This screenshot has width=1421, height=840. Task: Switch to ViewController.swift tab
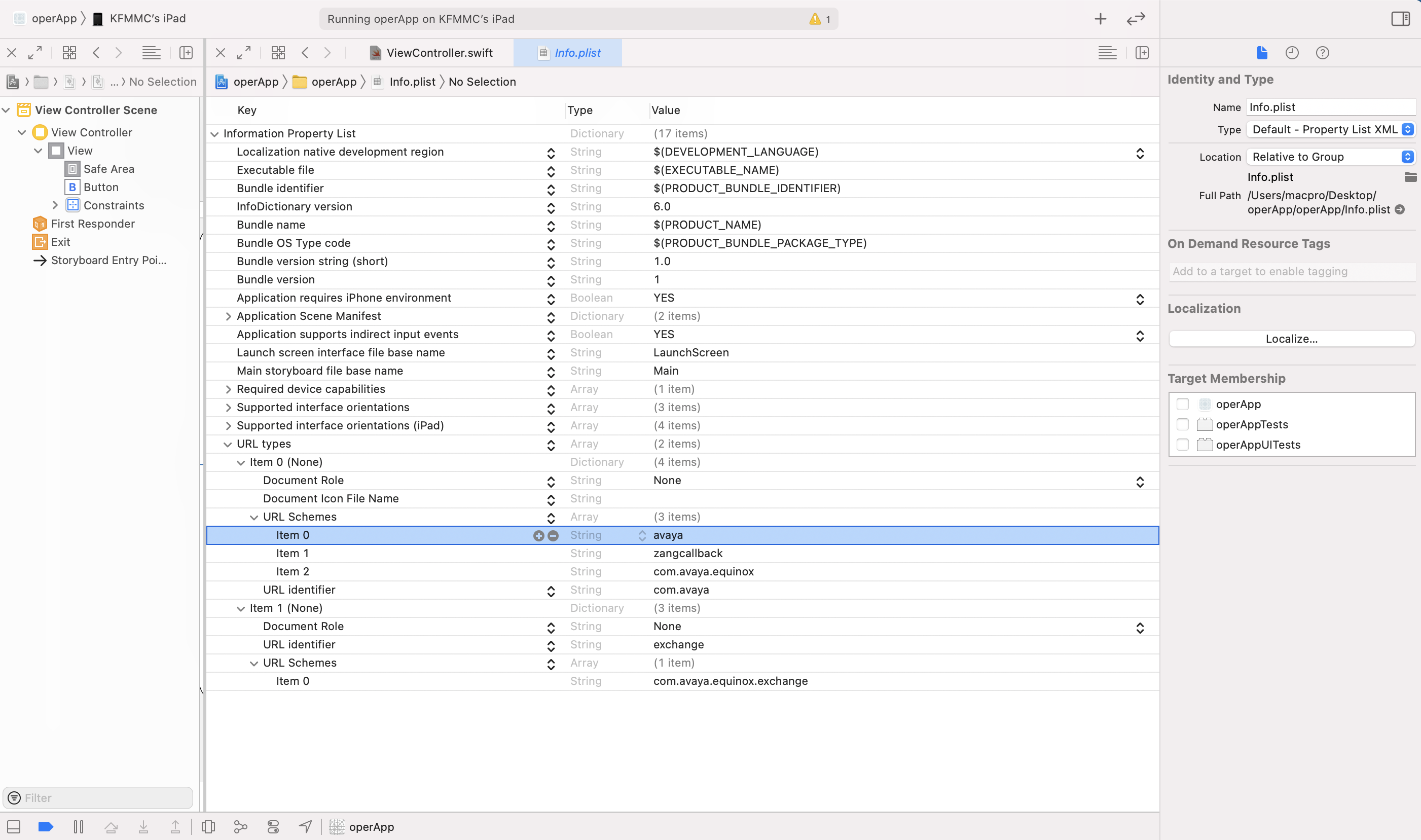click(x=431, y=53)
